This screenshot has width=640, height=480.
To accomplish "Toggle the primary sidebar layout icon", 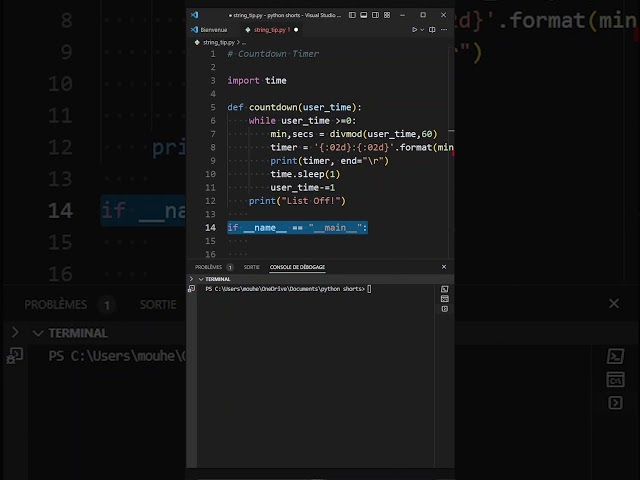I will 352,15.
